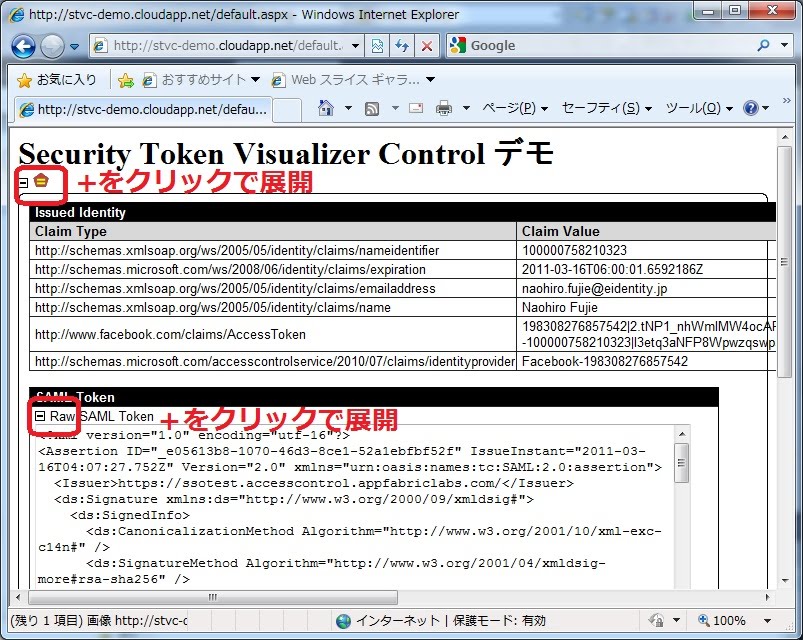Click the Home icon
This screenshot has width=803, height=640.
(326, 108)
